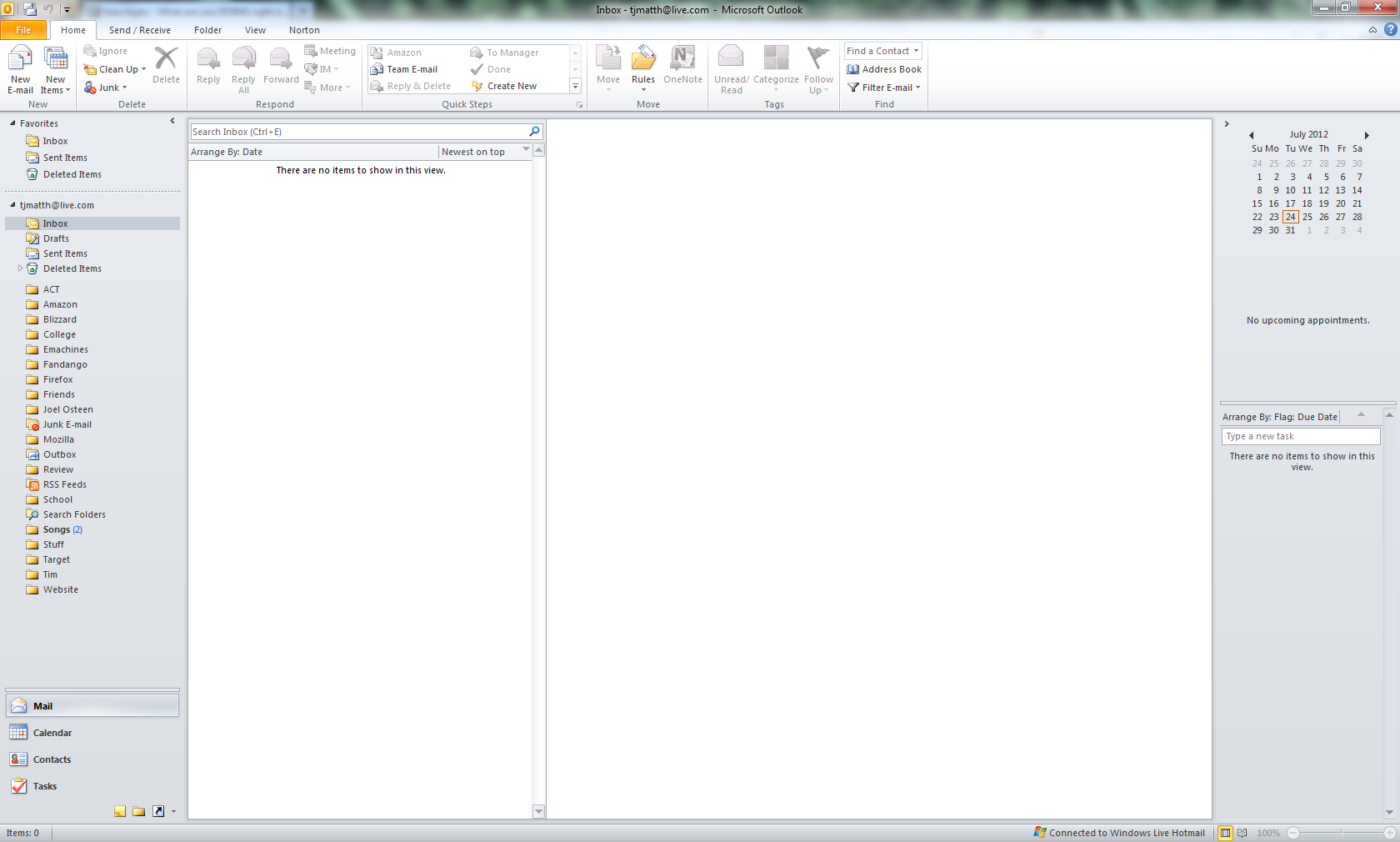Open the Send / Receive tab
Image resolution: width=1400 pixels, height=842 pixels.
point(139,30)
